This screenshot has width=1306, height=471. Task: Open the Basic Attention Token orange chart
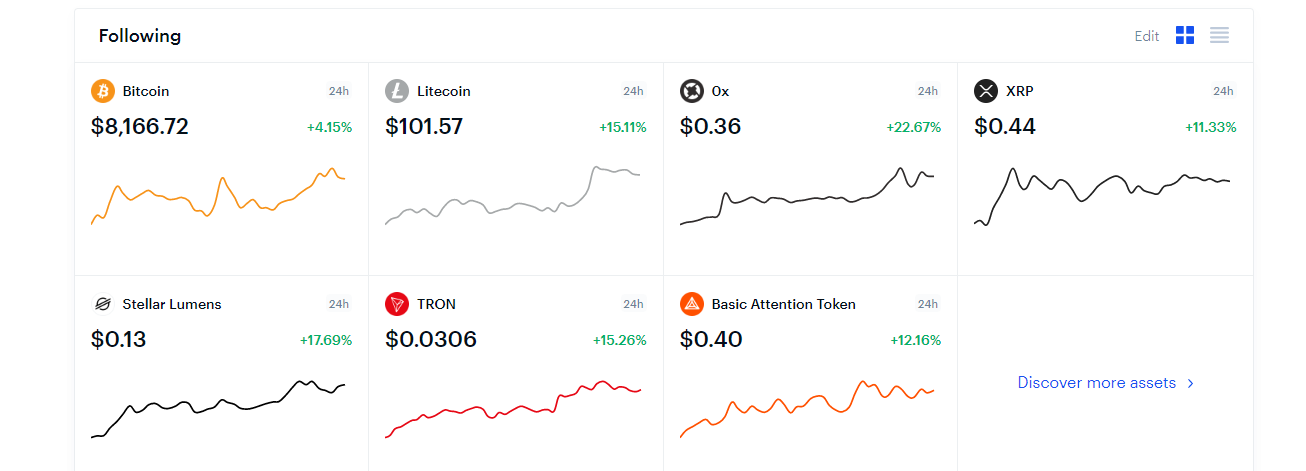pos(808,409)
